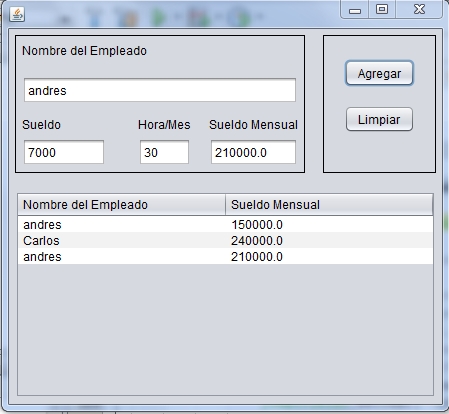Screen dimensions: 449x414
Task: Select the last andres row in table
Action: pos(226,256)
